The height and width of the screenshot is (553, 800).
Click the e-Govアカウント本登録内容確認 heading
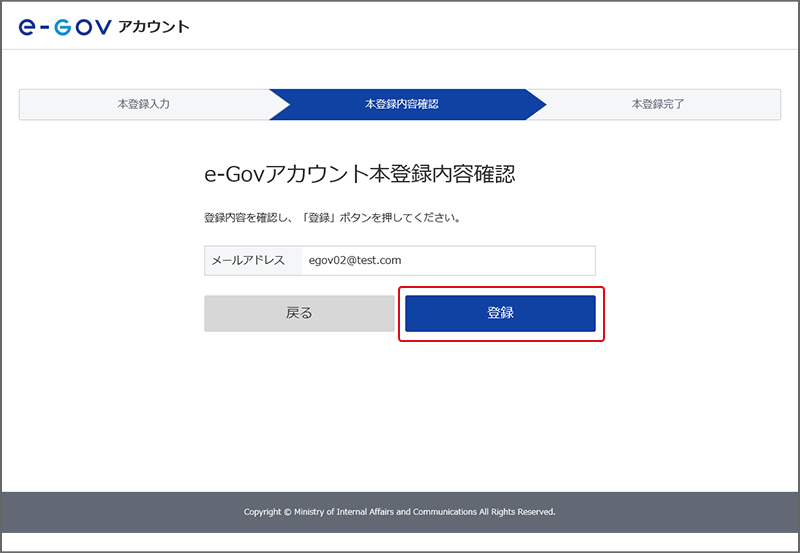360,174
